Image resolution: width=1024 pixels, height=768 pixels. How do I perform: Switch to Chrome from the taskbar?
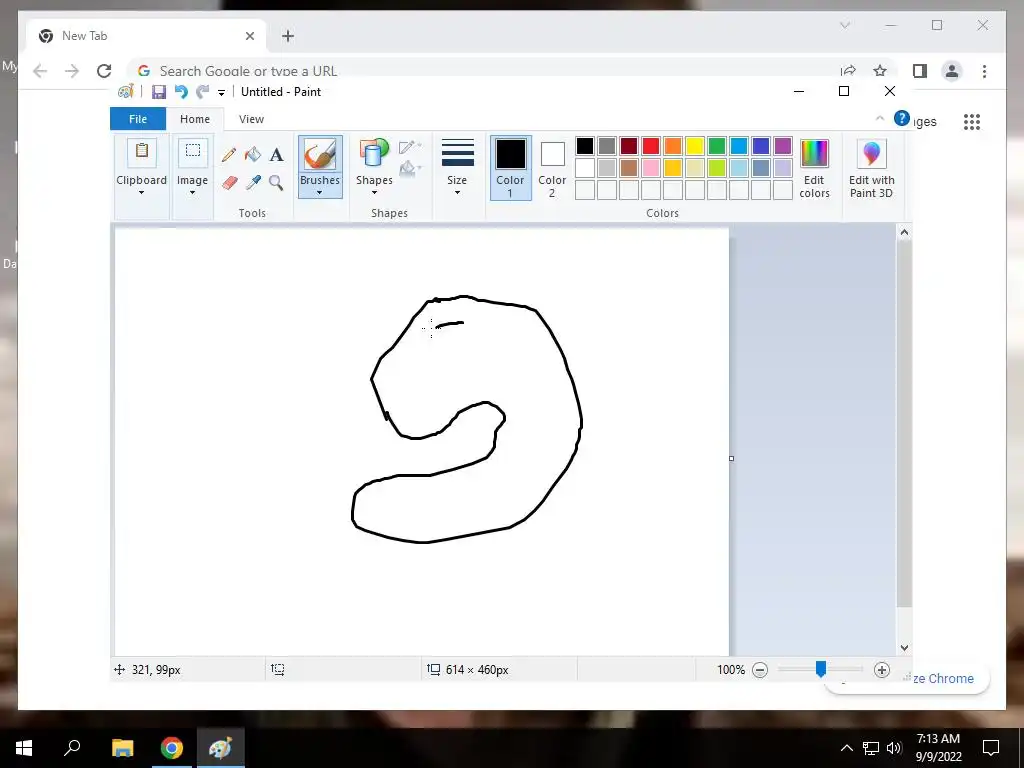pyautogui.click(x=172, y=748)
